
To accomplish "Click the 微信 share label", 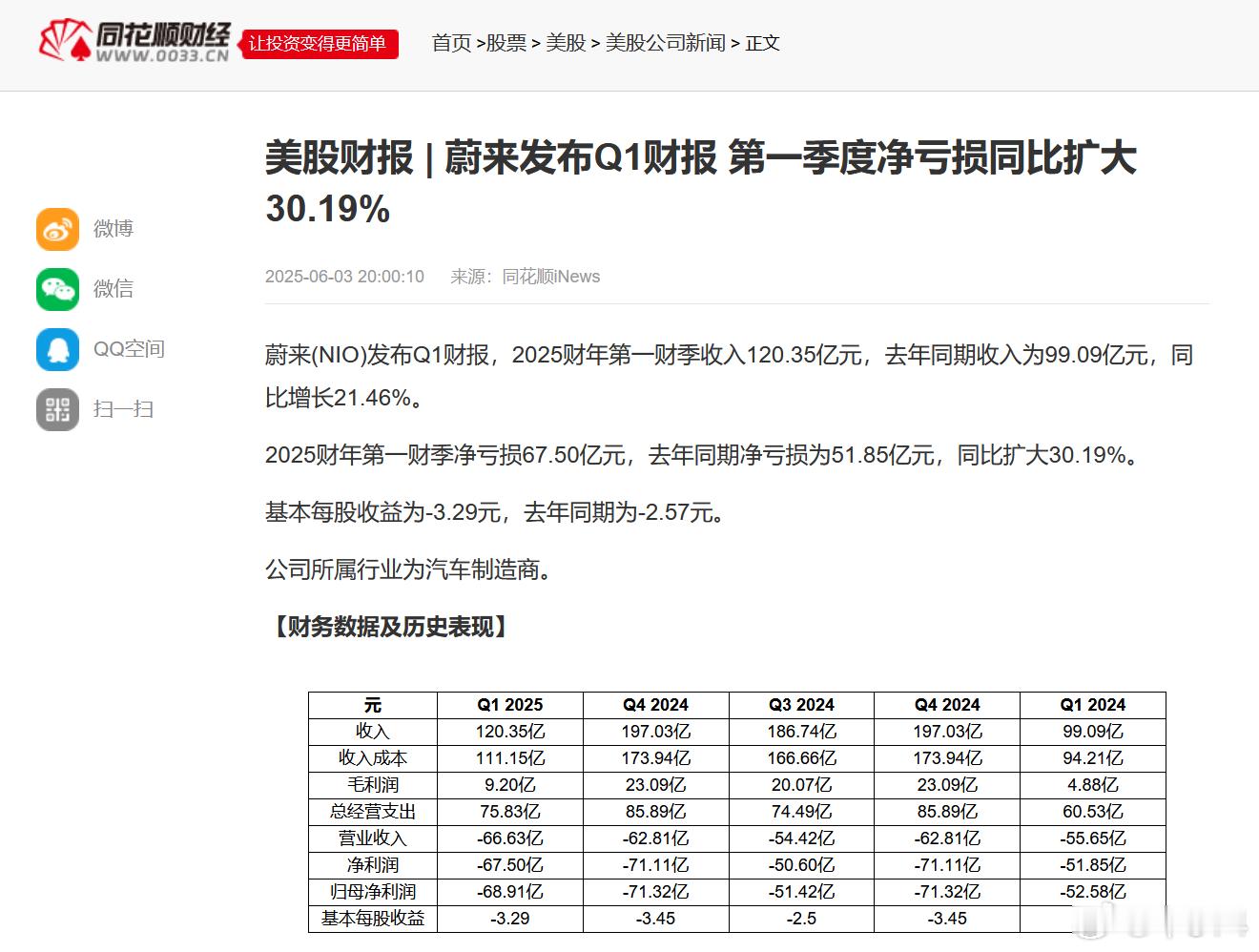I will (114, 289).
